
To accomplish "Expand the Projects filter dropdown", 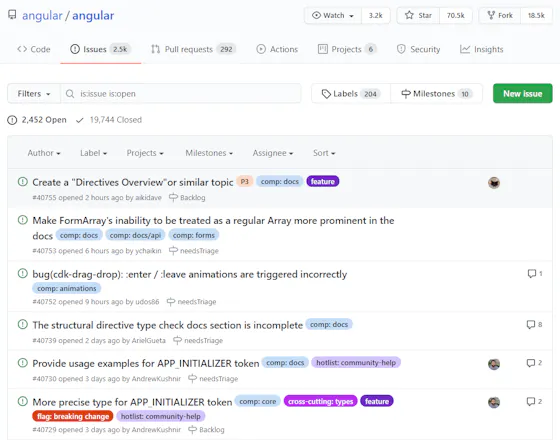I will tap(145, 153).
